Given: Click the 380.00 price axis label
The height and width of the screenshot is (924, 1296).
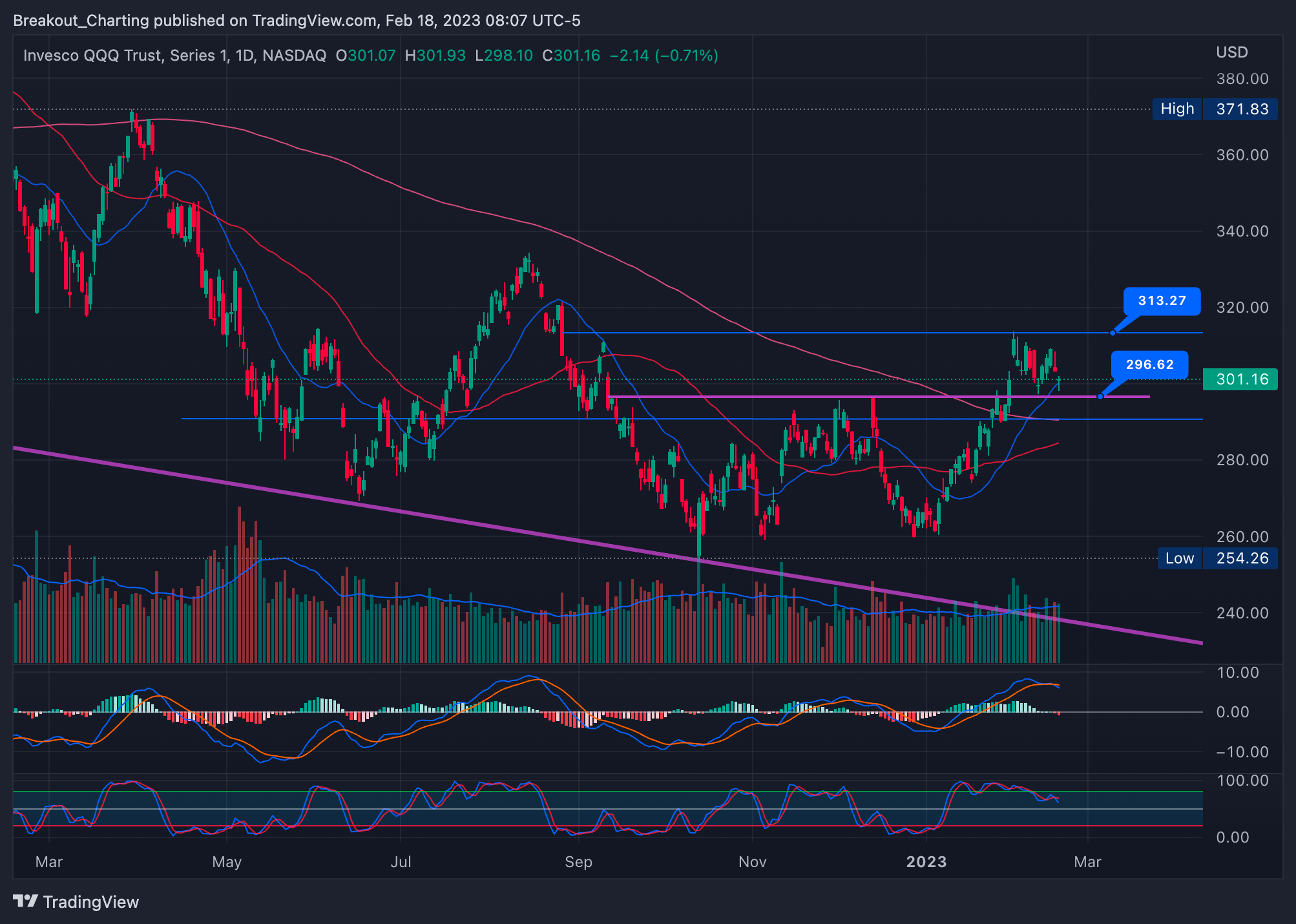Looking at the screenshot, I should [1242, 79].
